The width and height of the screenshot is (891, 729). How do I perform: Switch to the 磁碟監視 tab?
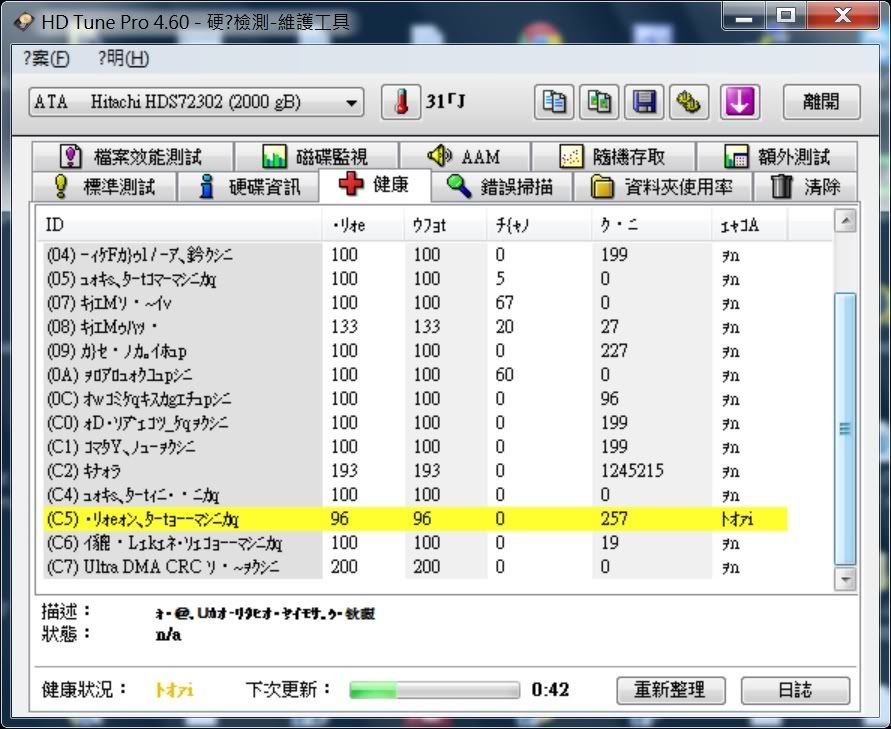click(x=316, y=156)
